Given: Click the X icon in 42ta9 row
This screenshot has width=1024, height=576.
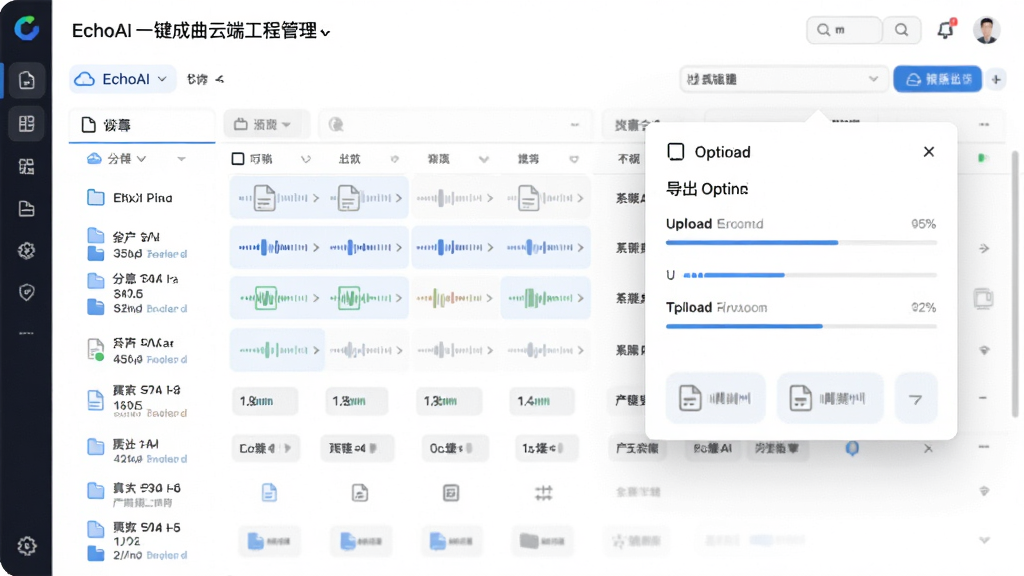Looking at the screenshot, I should point(928,449).
